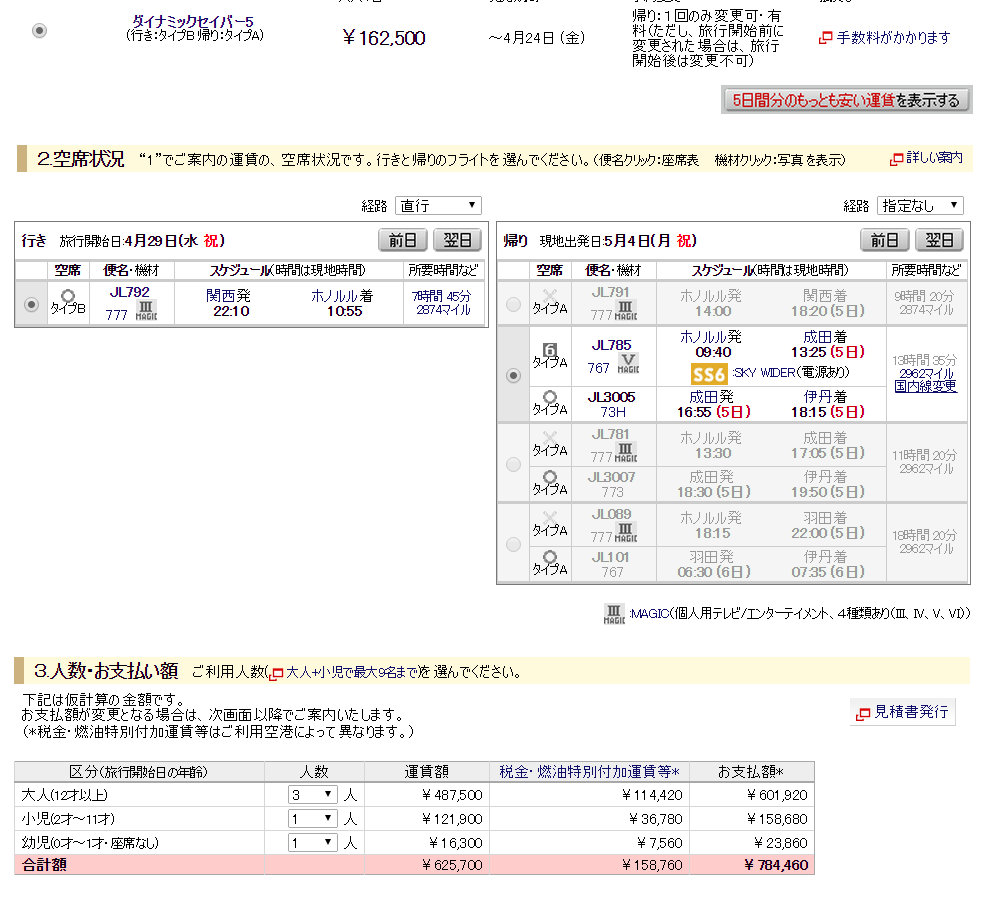Open the MAGIC entertainment legend link
Image resolution: width=984 pixels, height=900 pixels.
point(650,613)
